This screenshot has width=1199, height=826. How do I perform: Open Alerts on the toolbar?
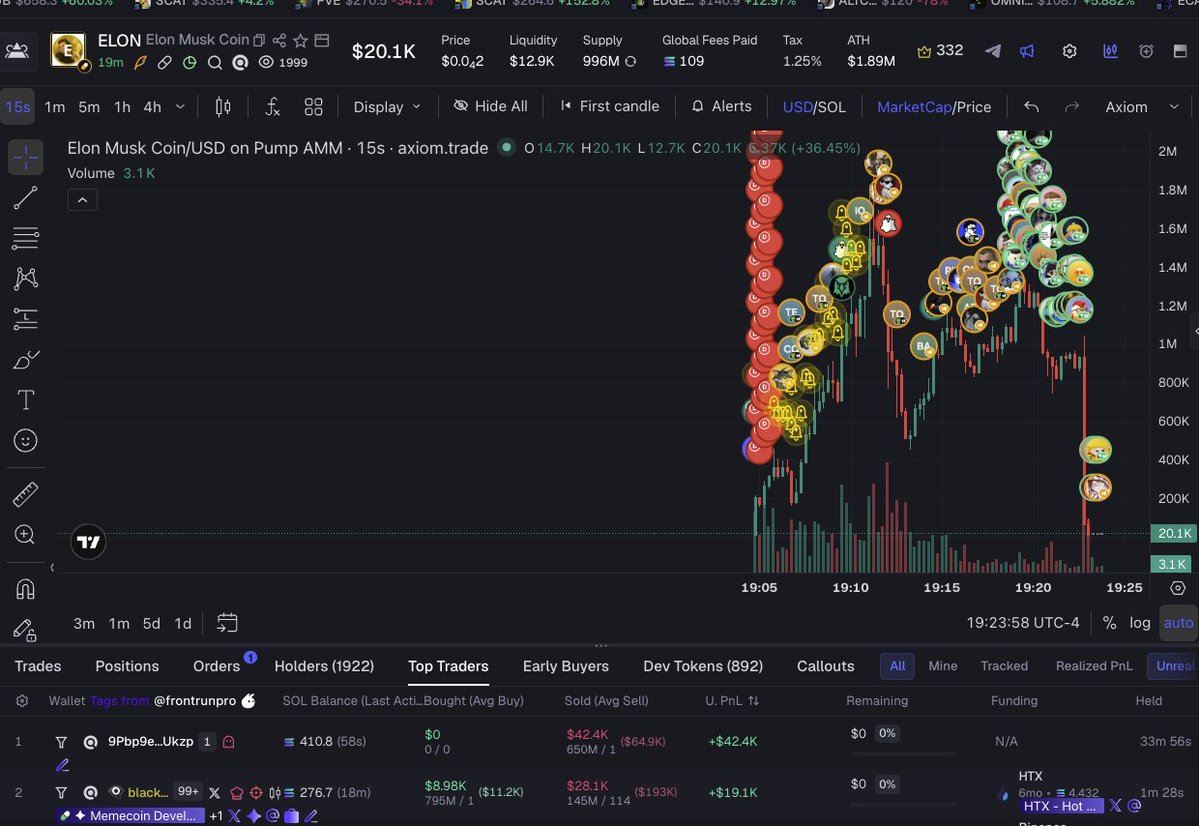coord(721,106)
